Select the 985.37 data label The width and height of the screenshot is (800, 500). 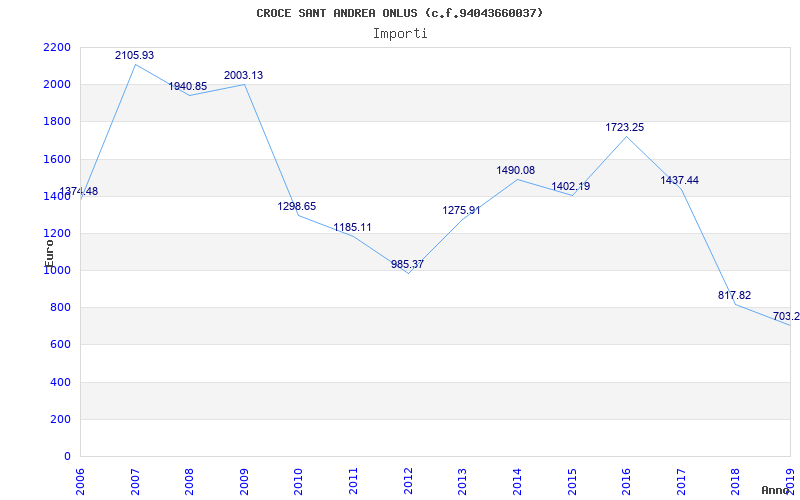[407, 264]
